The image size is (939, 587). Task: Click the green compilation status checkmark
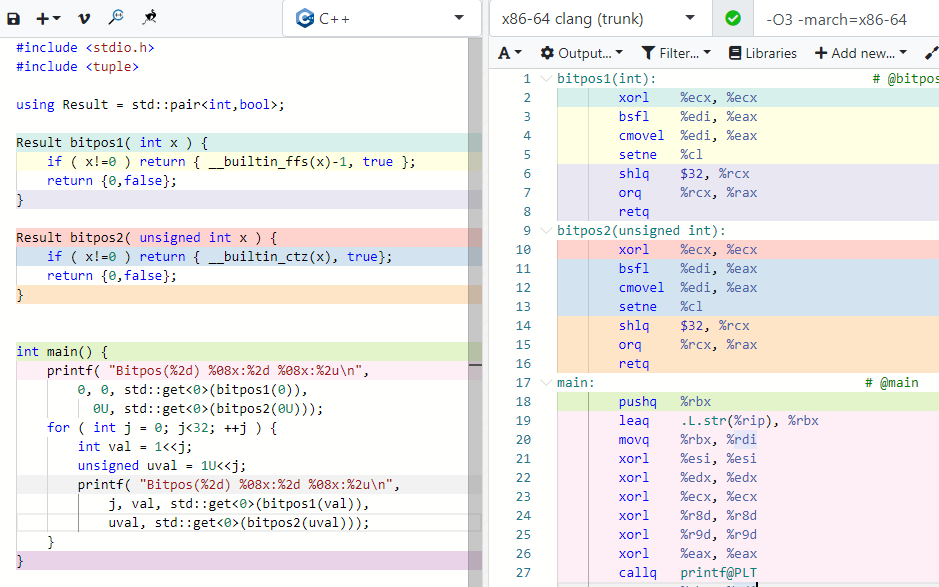click(x=732, y=19)
